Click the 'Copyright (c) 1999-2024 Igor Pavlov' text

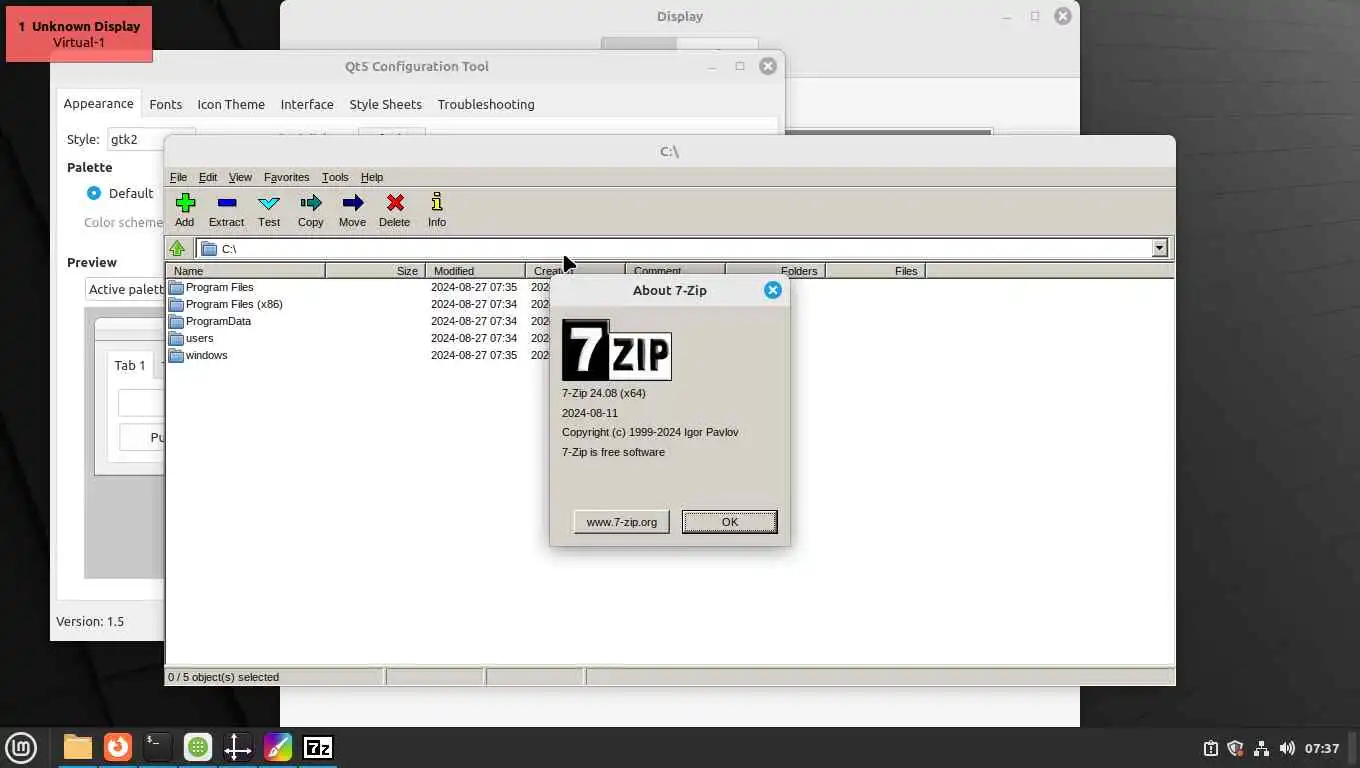coord(650,432)
